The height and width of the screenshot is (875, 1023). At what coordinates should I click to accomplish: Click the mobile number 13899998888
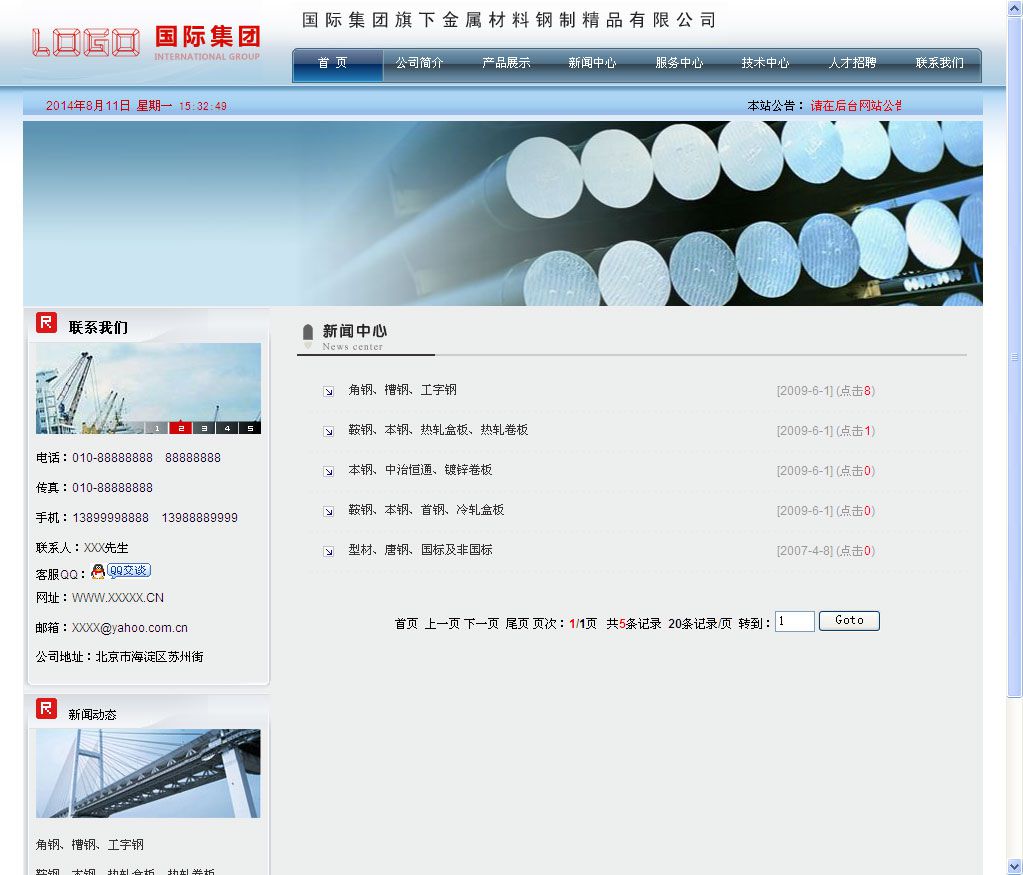[x=110, y=518]
